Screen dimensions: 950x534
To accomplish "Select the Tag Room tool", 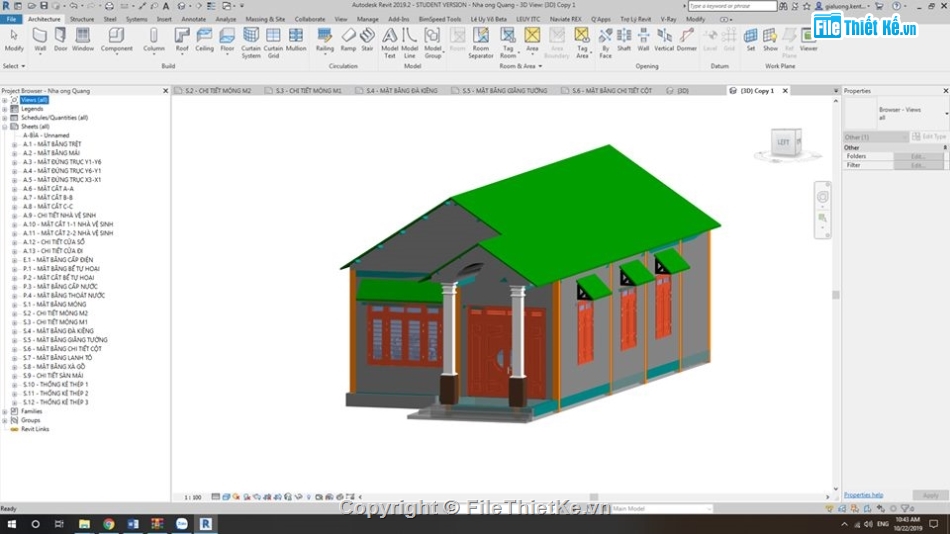I will click(508, 42).
